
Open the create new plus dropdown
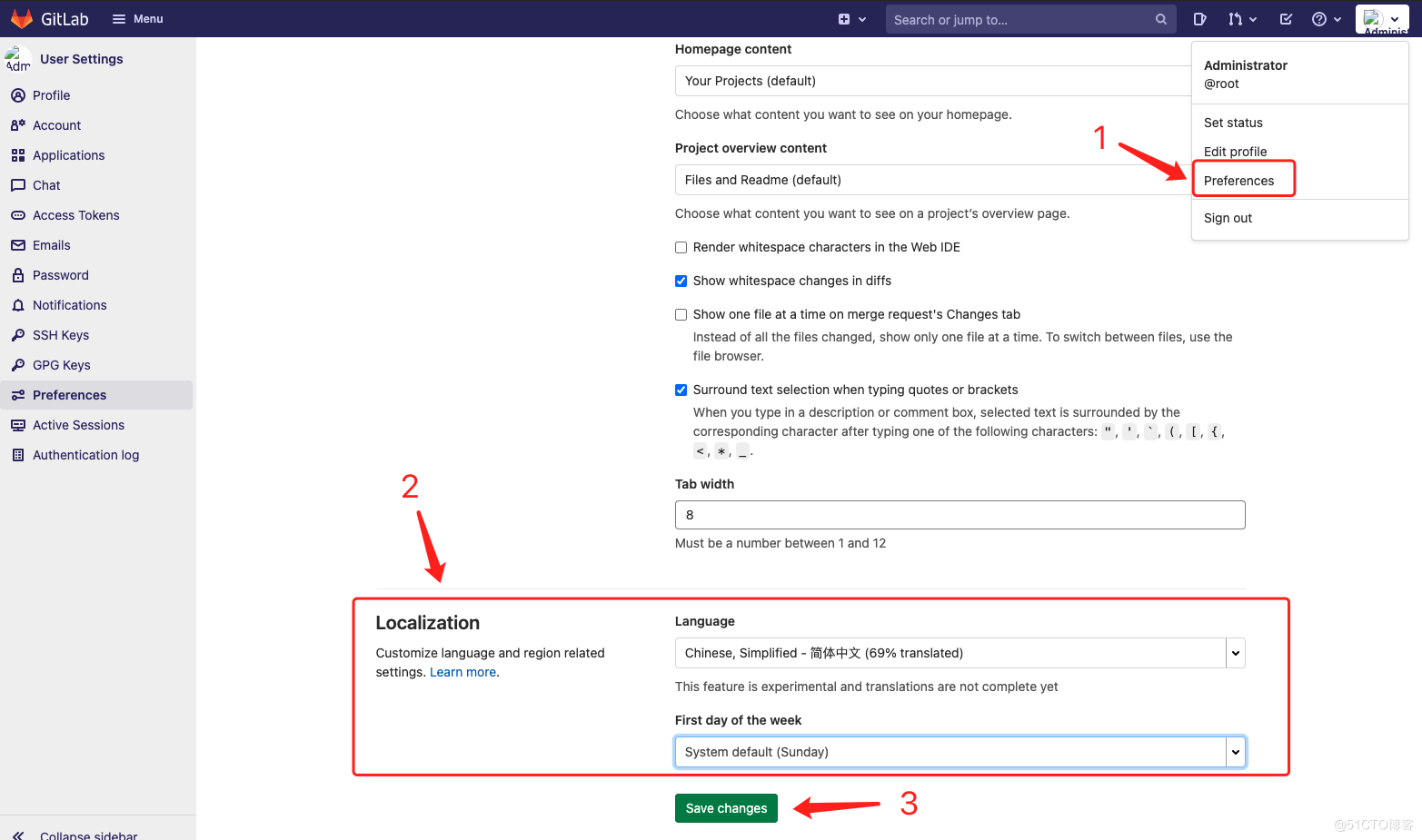pos(852,19)
